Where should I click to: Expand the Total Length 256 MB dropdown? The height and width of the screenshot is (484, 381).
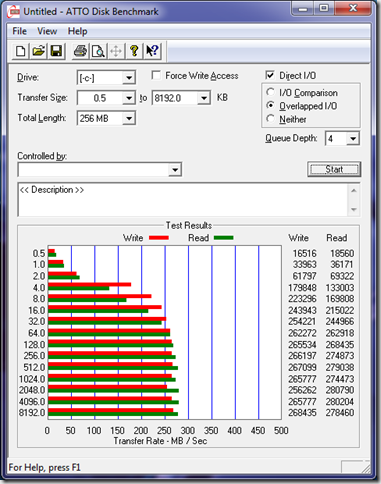(x=129, y=118)
